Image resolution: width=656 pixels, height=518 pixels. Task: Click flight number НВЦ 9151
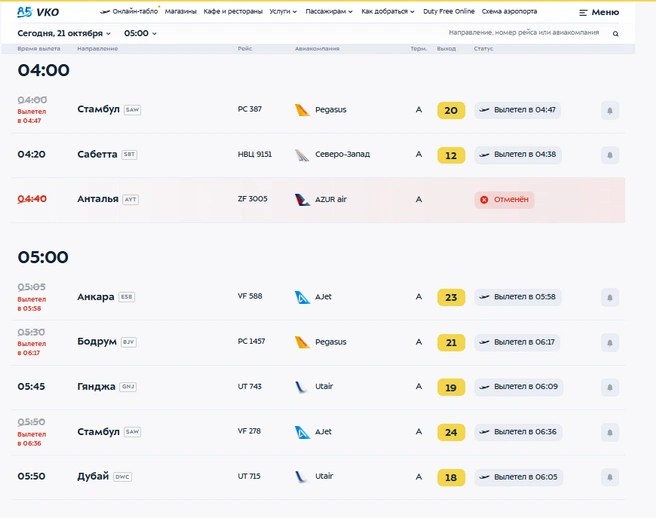coord(254,154)
